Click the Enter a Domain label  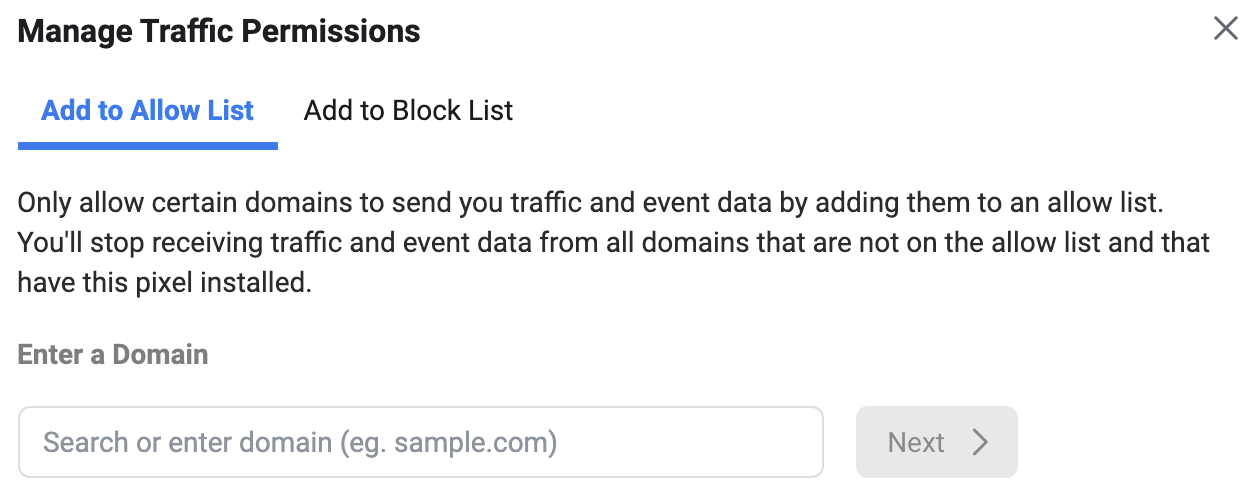[113, 354]
